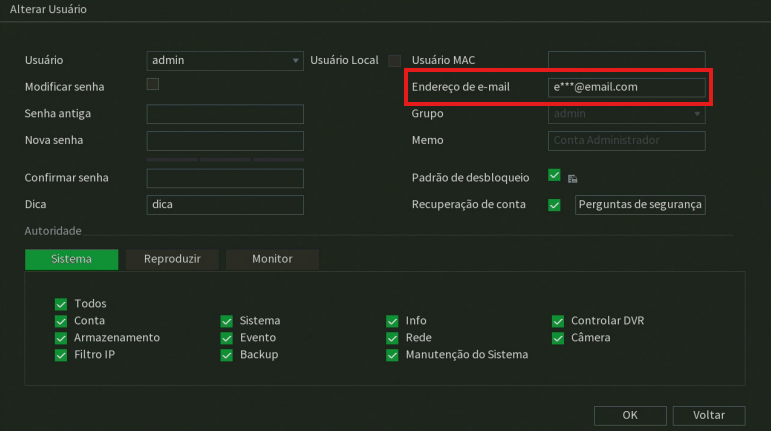
Task: Uncheck the Evento permission checkbox
Action: click(x=227, y=338)
